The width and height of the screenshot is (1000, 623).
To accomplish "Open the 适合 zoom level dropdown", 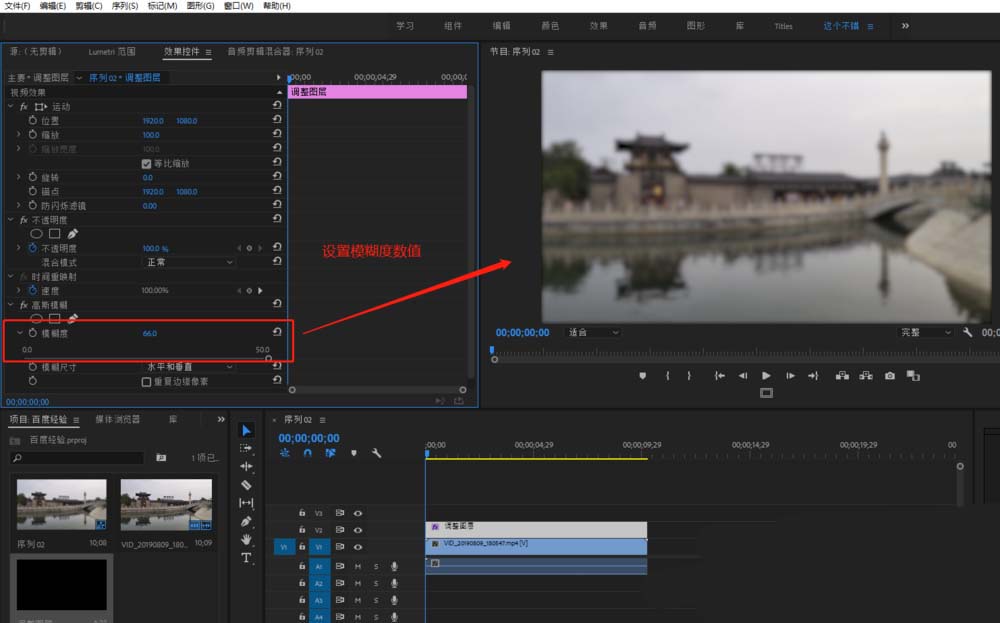I will [x=593, y=332].
